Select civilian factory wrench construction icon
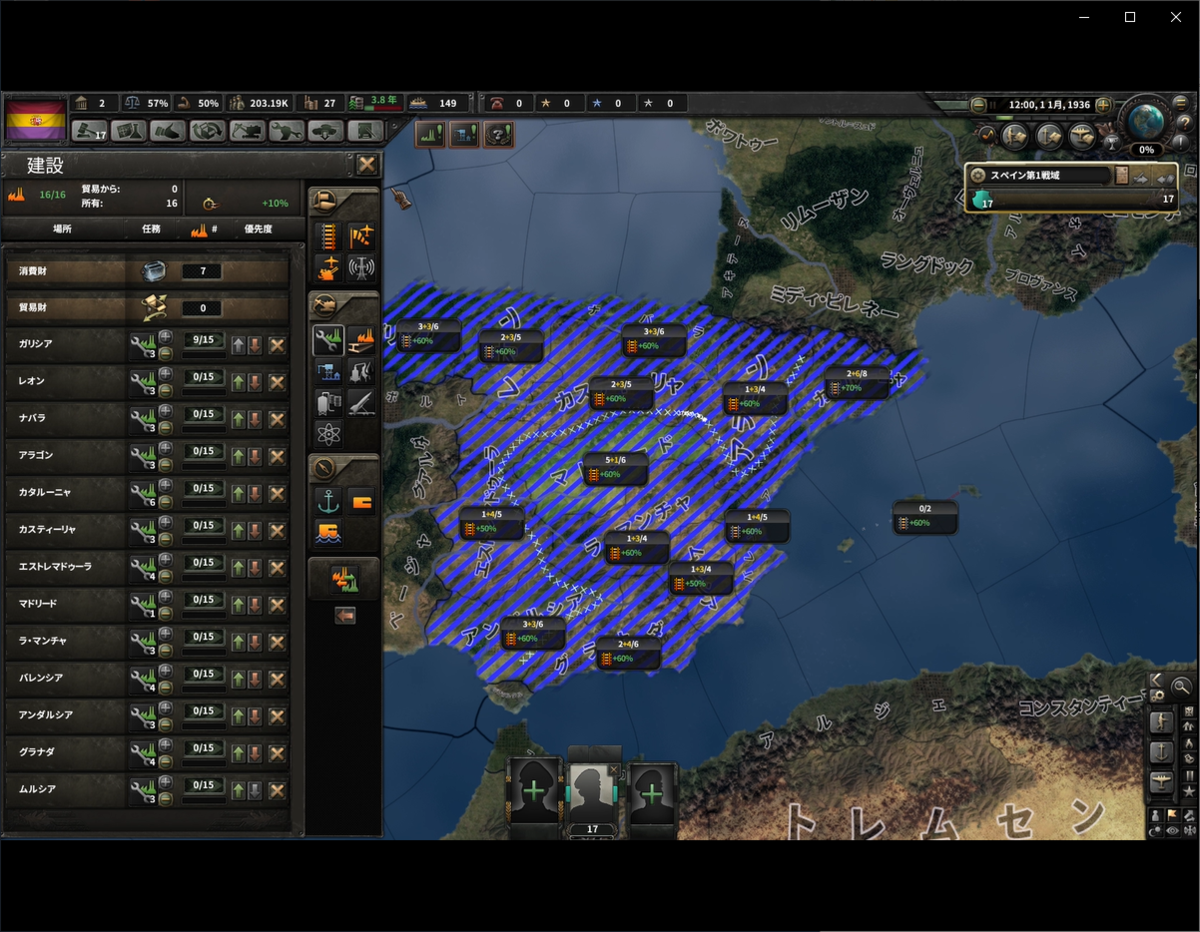Screen dimensions: 1200x932 click(x=329, y=340)
